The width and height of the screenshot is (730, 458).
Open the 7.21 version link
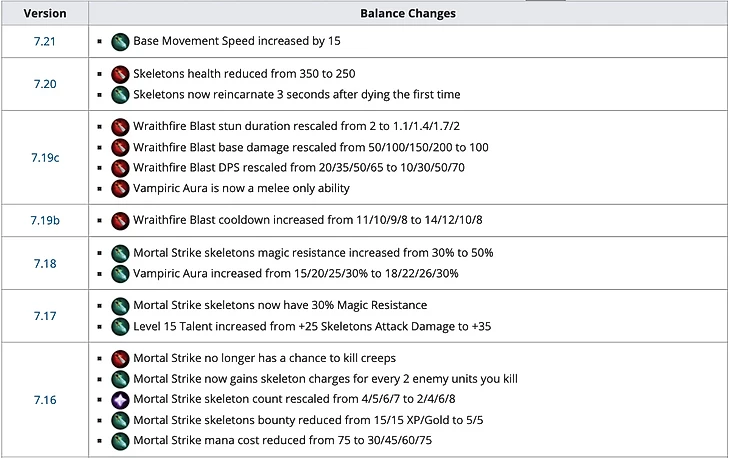45,42
